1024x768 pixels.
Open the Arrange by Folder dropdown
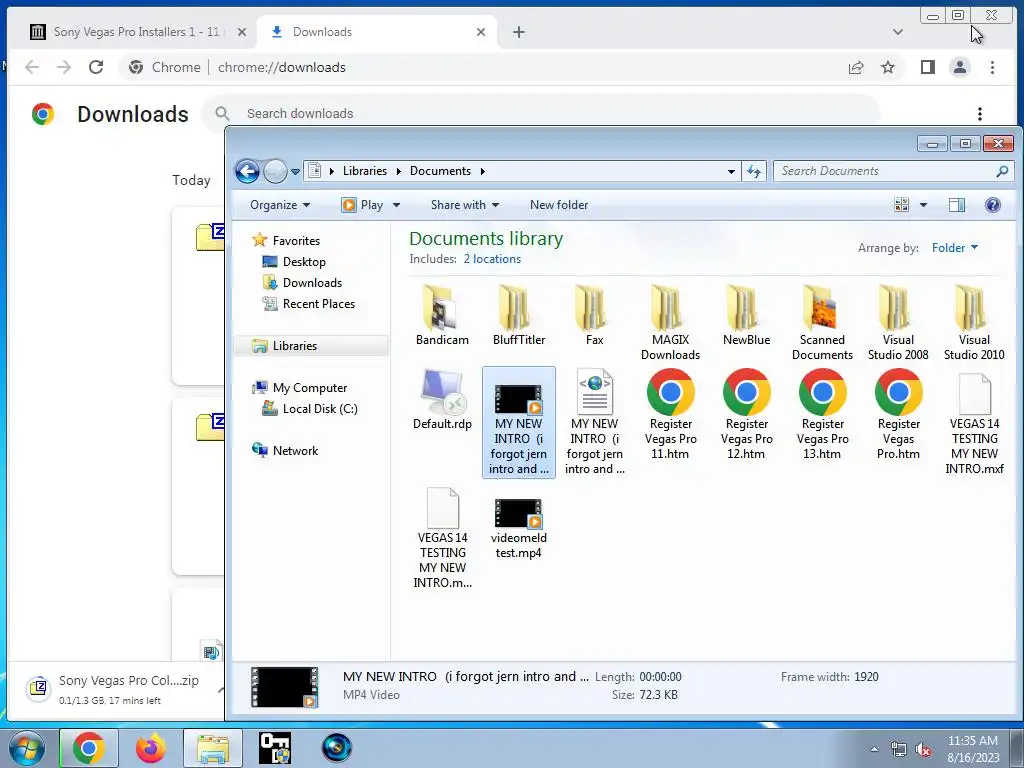pos(955,248)
